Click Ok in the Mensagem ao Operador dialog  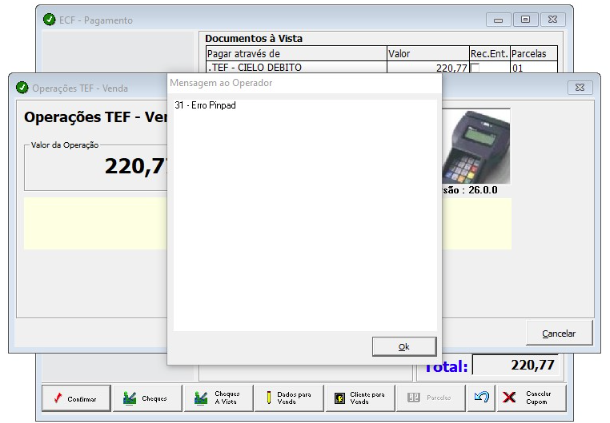(x=404, y=346)
